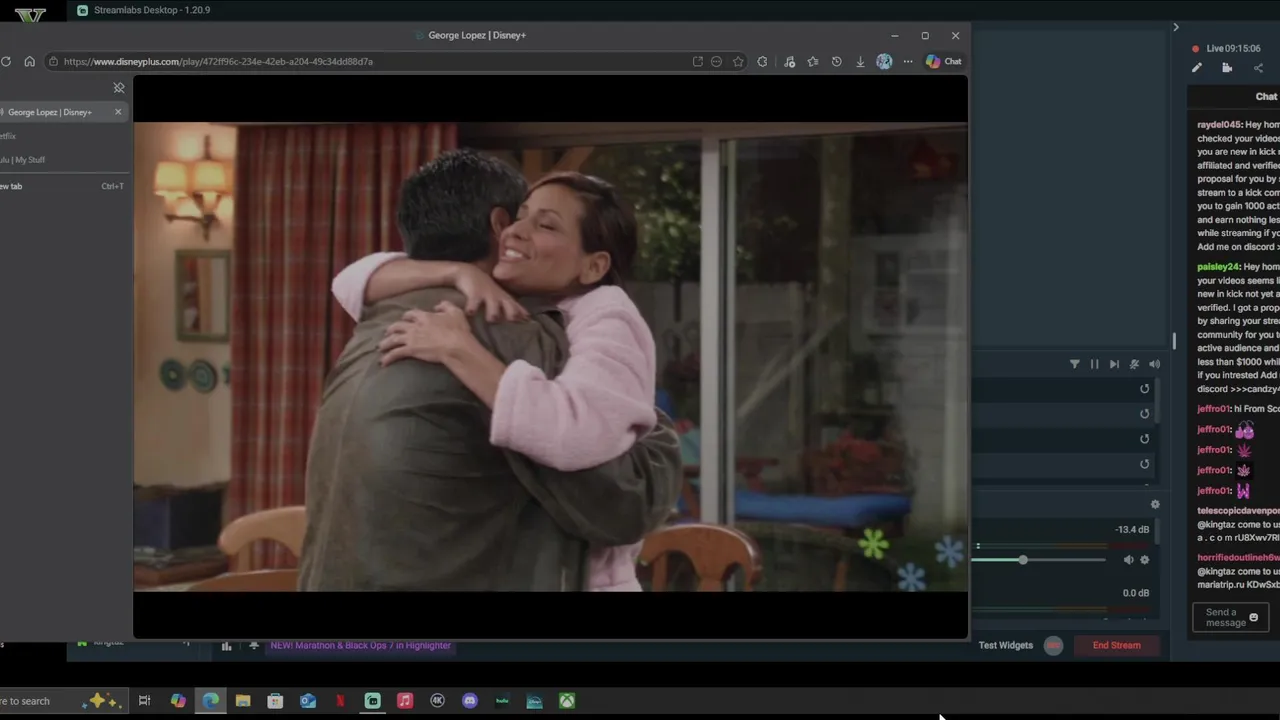Open the chat emoji picker
1280x720 pixels.
pos(1254,617)
